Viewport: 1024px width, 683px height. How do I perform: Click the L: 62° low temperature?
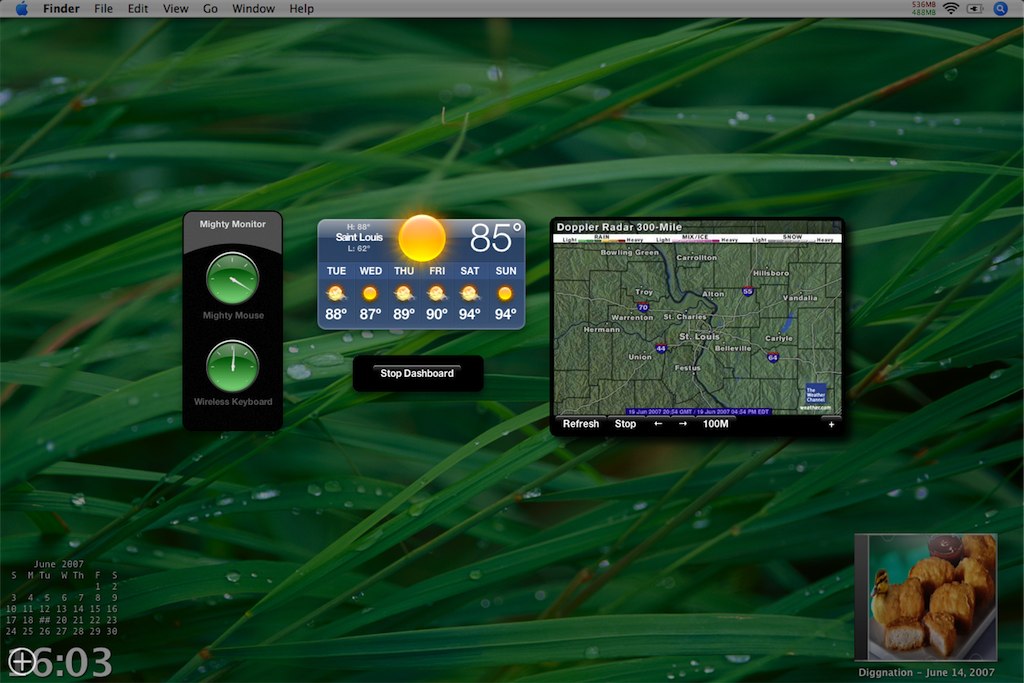click(359, 249)
